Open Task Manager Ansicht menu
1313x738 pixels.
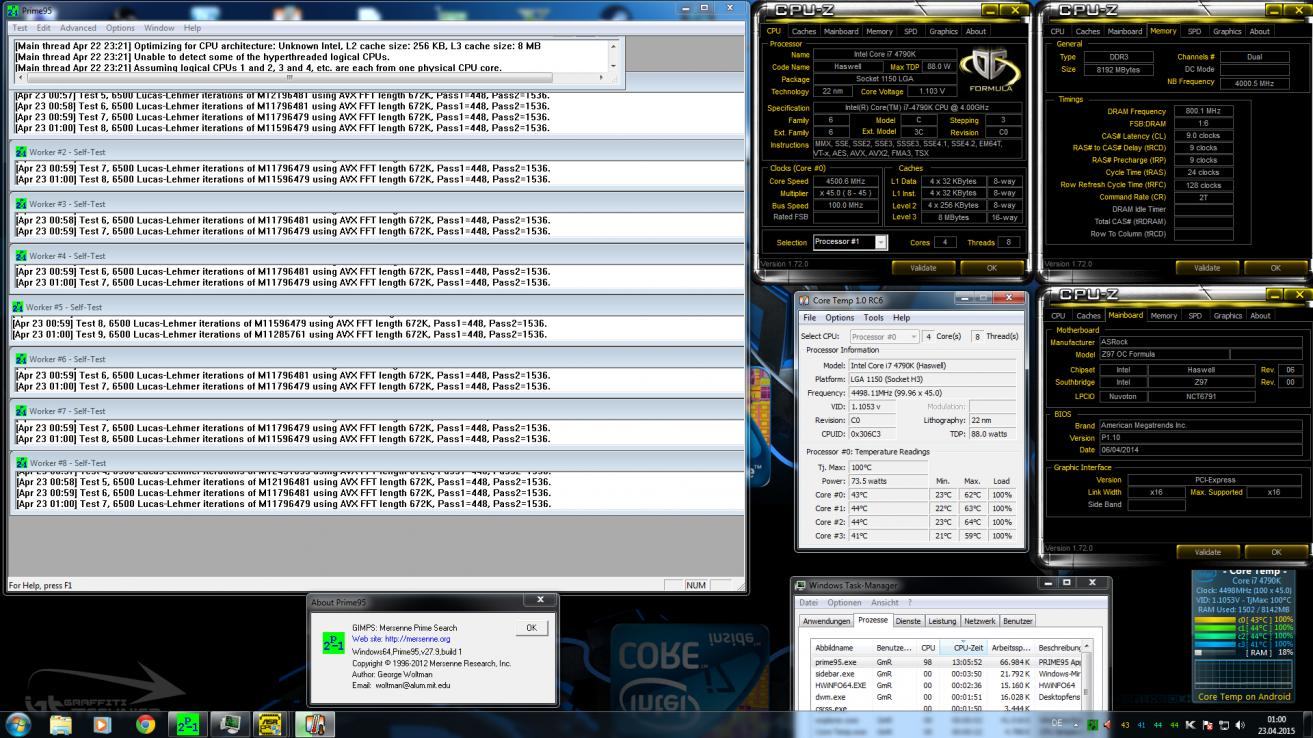(885, 603)
